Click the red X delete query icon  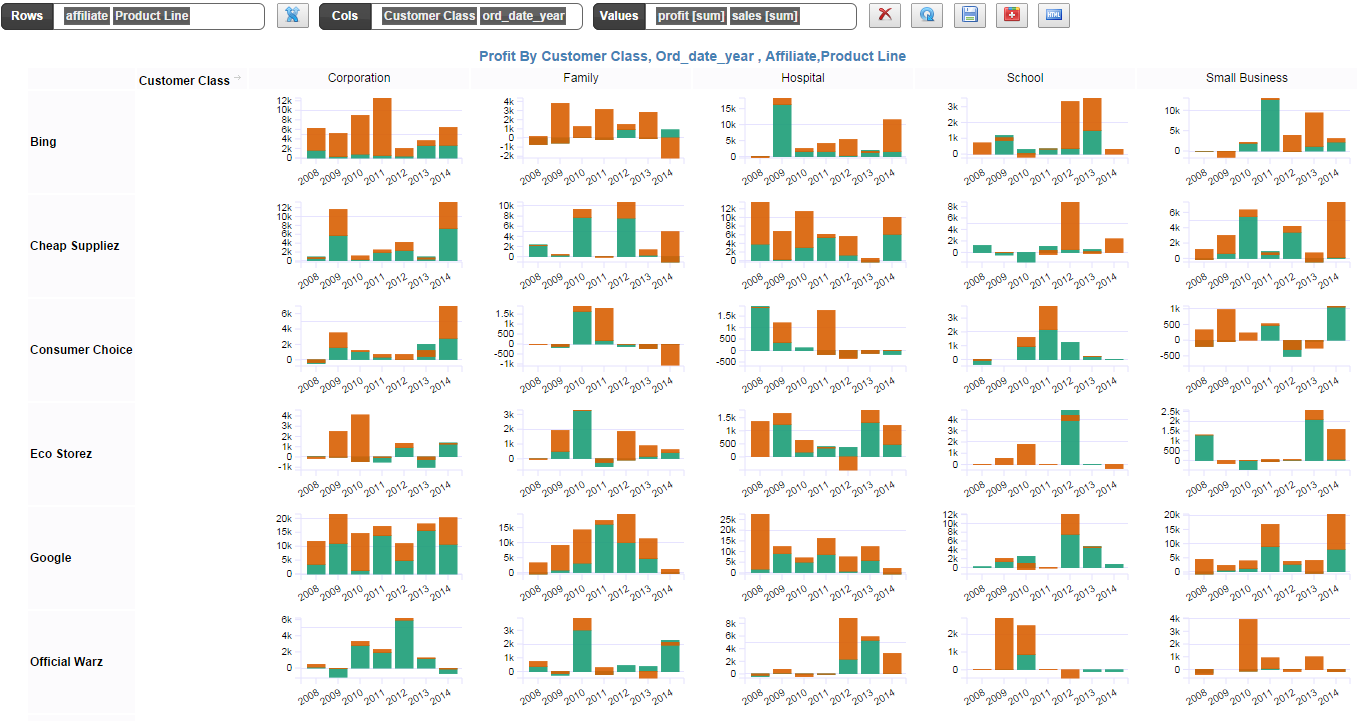884,16
